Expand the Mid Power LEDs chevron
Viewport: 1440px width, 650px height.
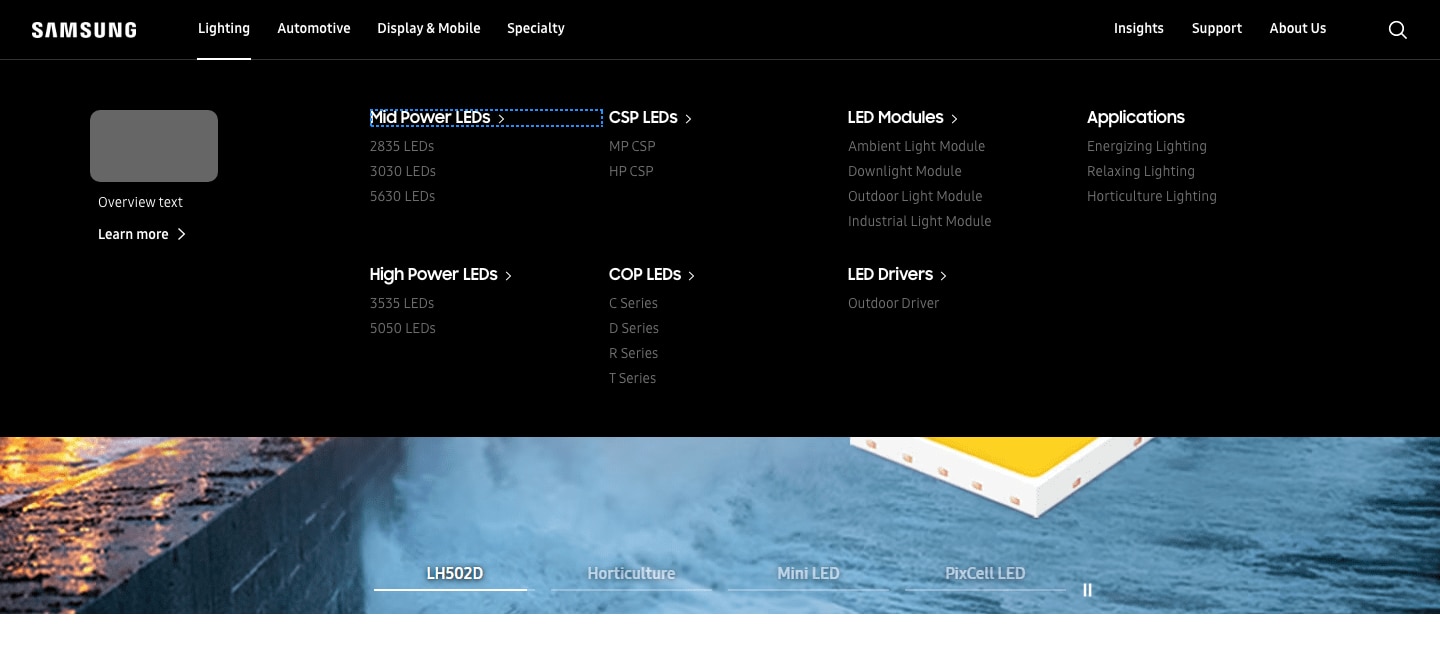pyautogui.click(x=501, y=118)
